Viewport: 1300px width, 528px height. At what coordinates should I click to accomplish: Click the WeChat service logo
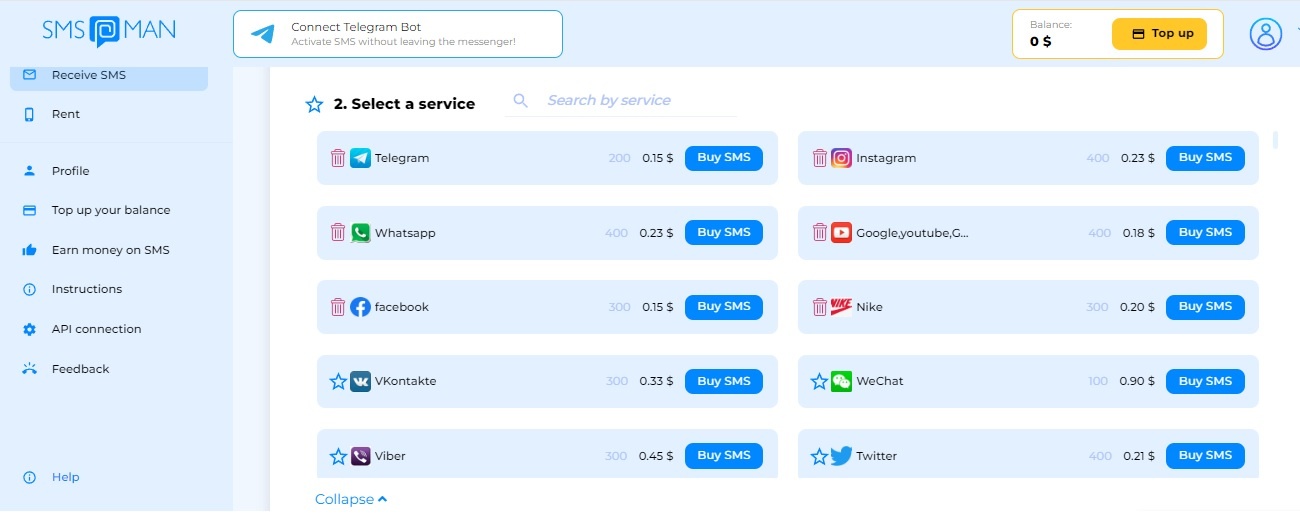pos(841,381)
